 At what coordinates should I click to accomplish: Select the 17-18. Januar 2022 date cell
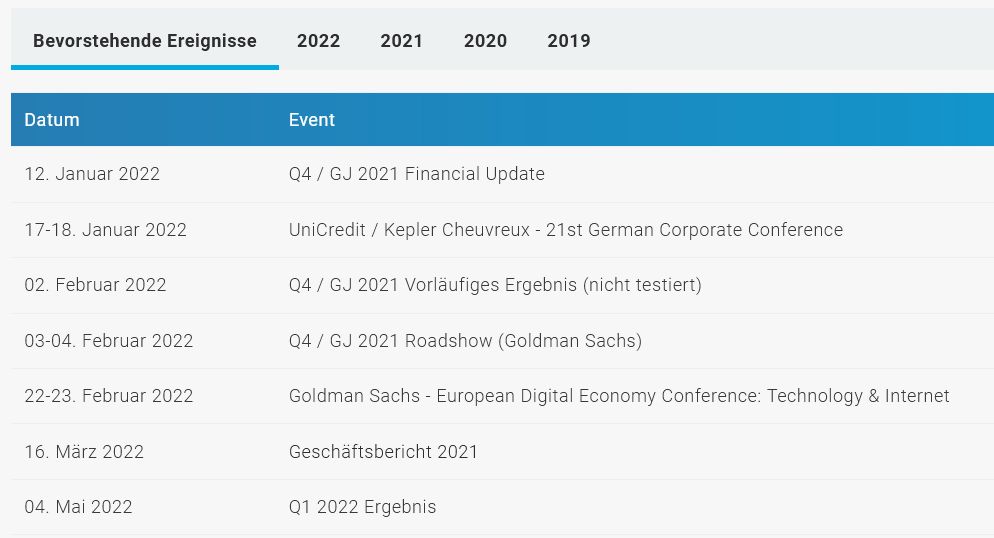click(105, 230)
